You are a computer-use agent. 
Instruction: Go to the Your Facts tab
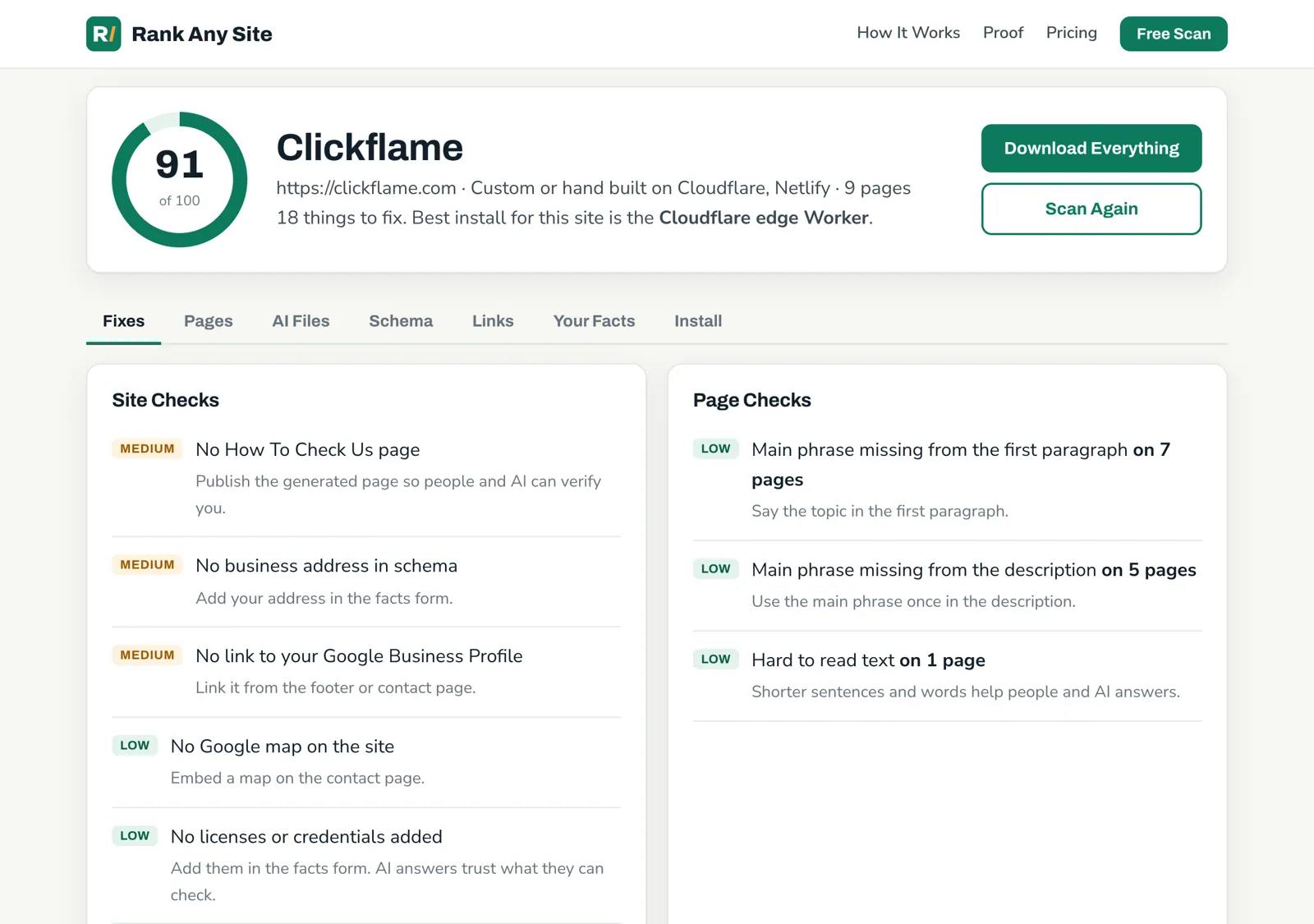[x=594, y=321]
